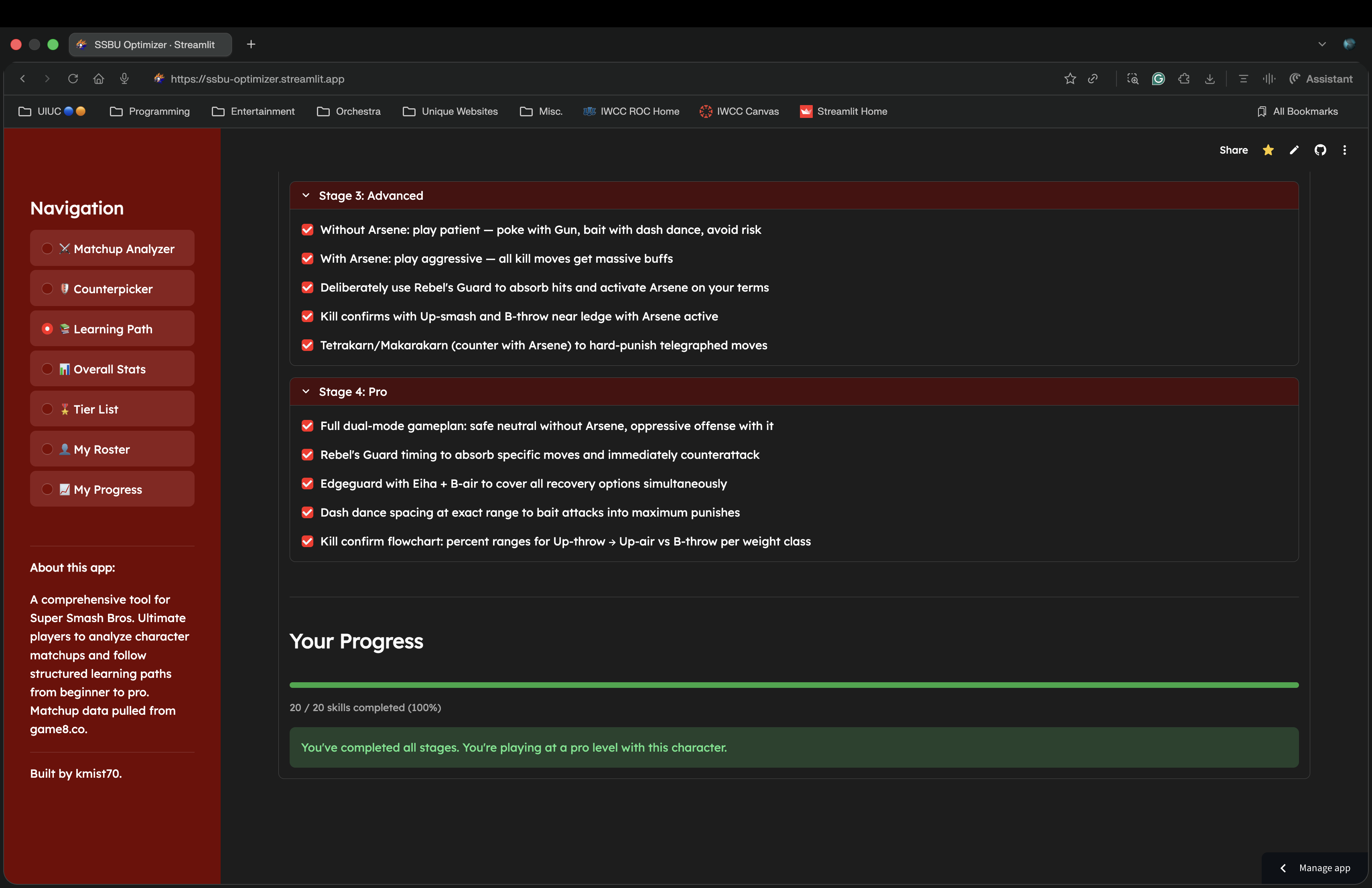Select Counterpicker navigation option
Screen dimensions: 1372x888
pos(112,289)
